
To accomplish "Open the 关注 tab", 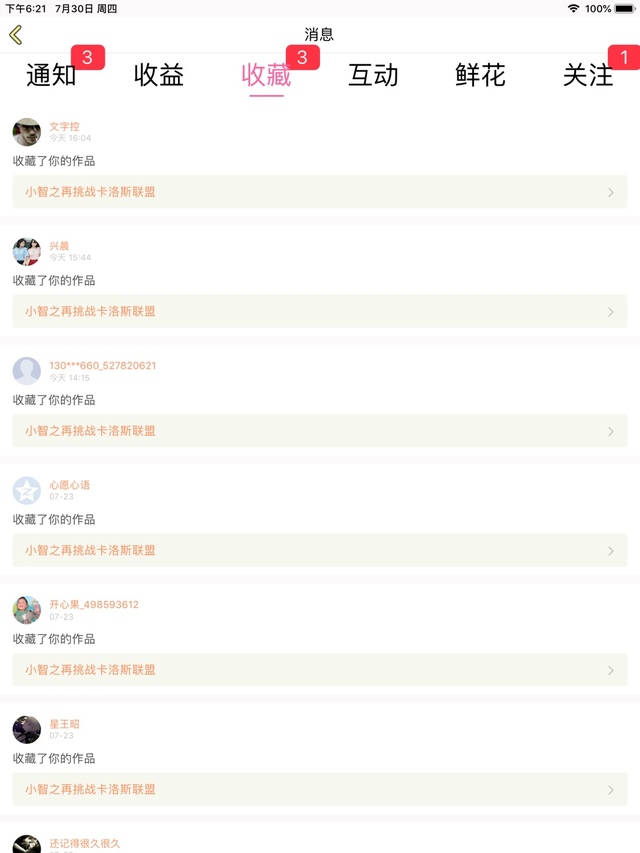I will [588, 75].
